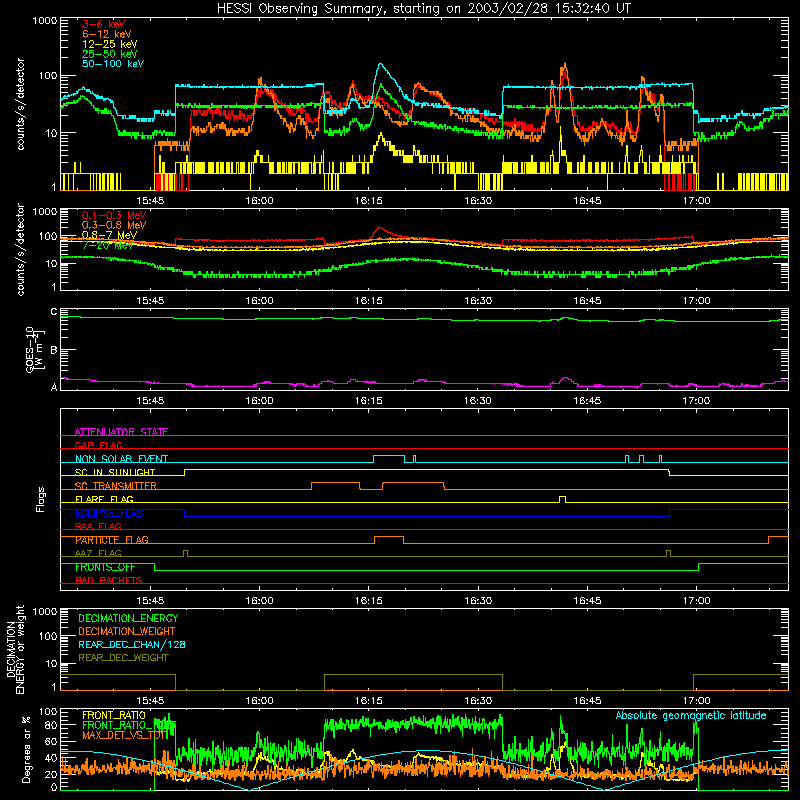Click the green '7-20 MeV' legend label
Viewport: 800px width, 800px height.
(x=107, y=245)
